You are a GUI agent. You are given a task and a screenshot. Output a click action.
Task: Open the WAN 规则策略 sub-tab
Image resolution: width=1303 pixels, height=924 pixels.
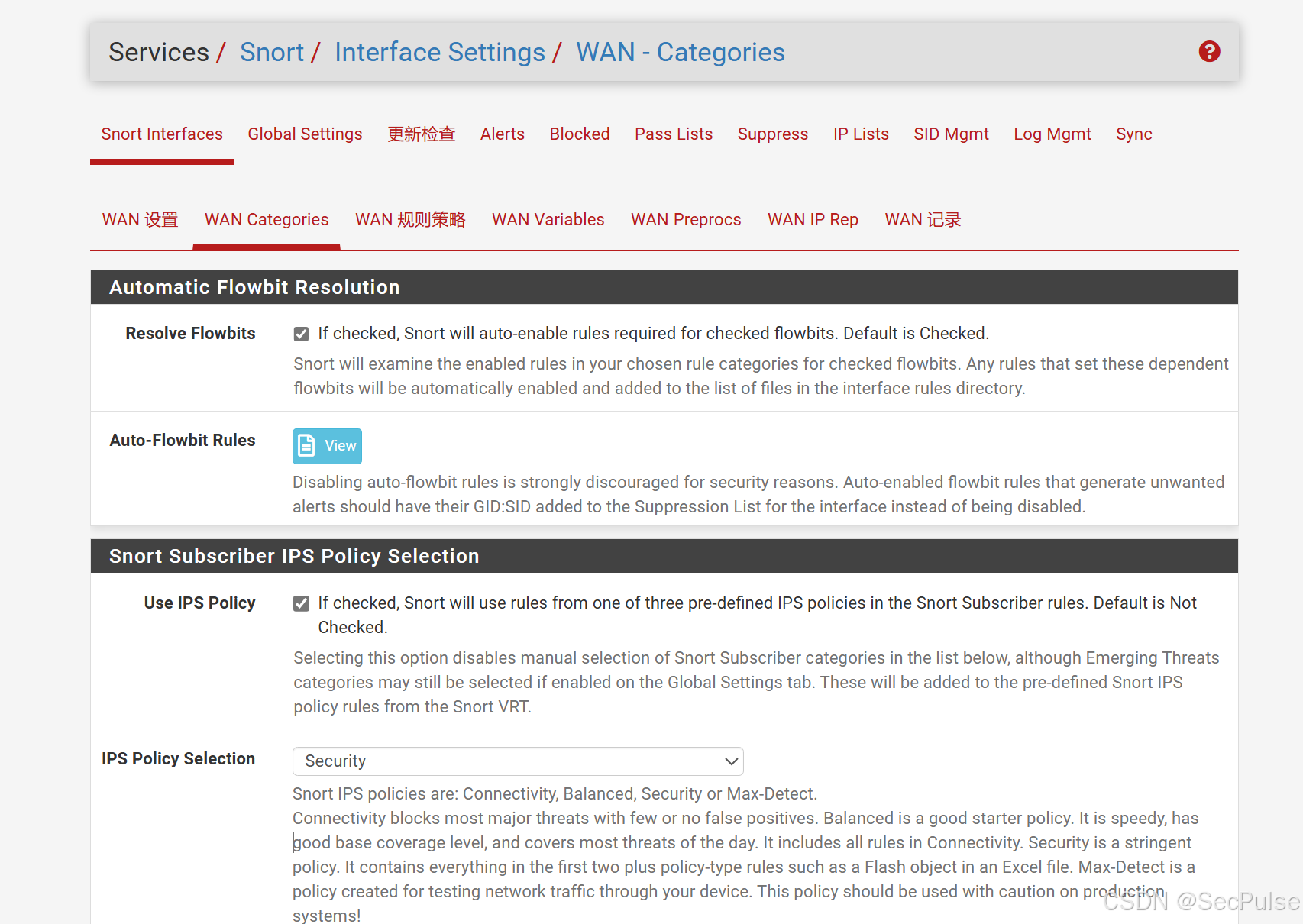tap(410, 220)
